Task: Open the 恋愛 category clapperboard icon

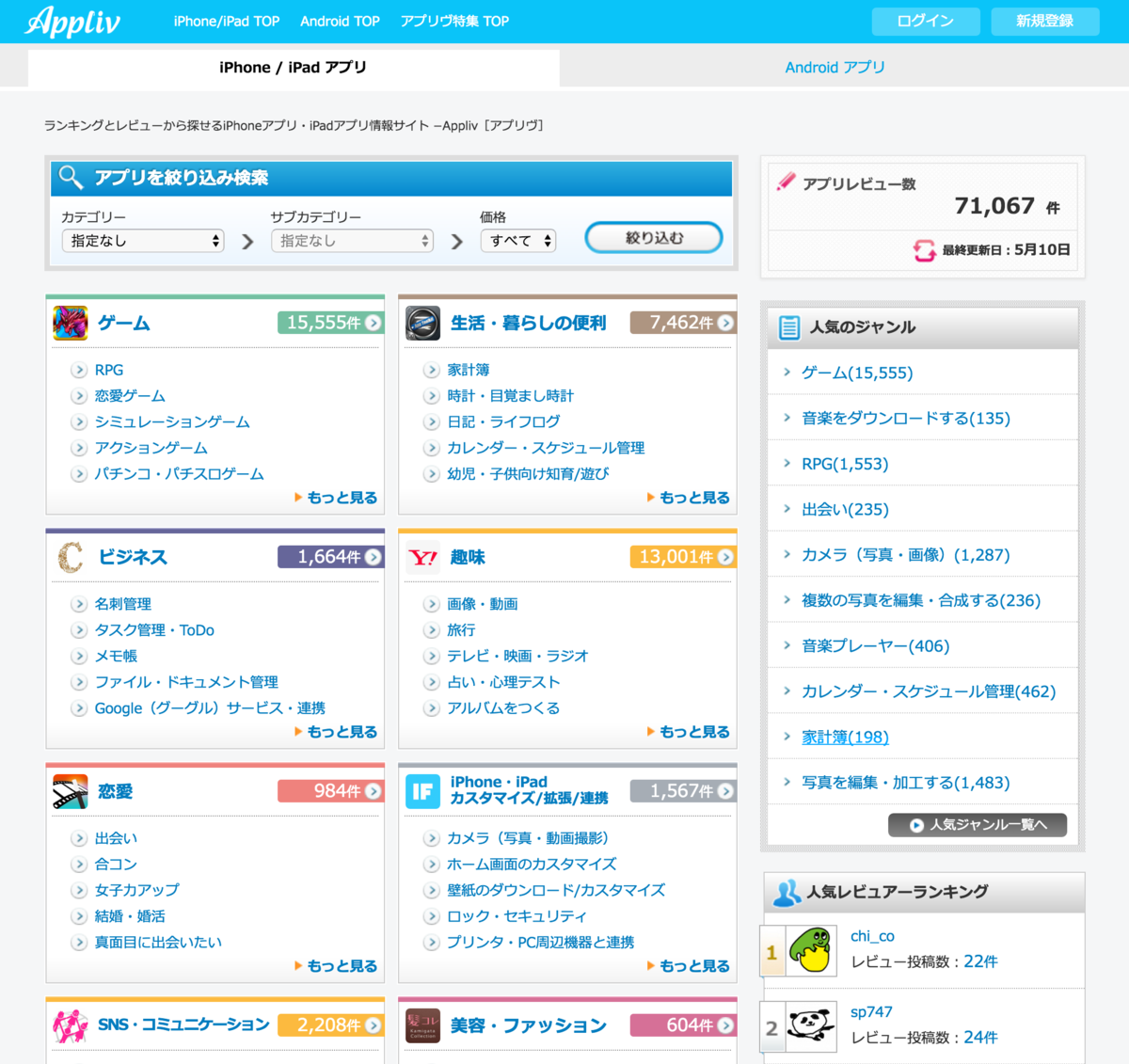Action: pos(71,791)
